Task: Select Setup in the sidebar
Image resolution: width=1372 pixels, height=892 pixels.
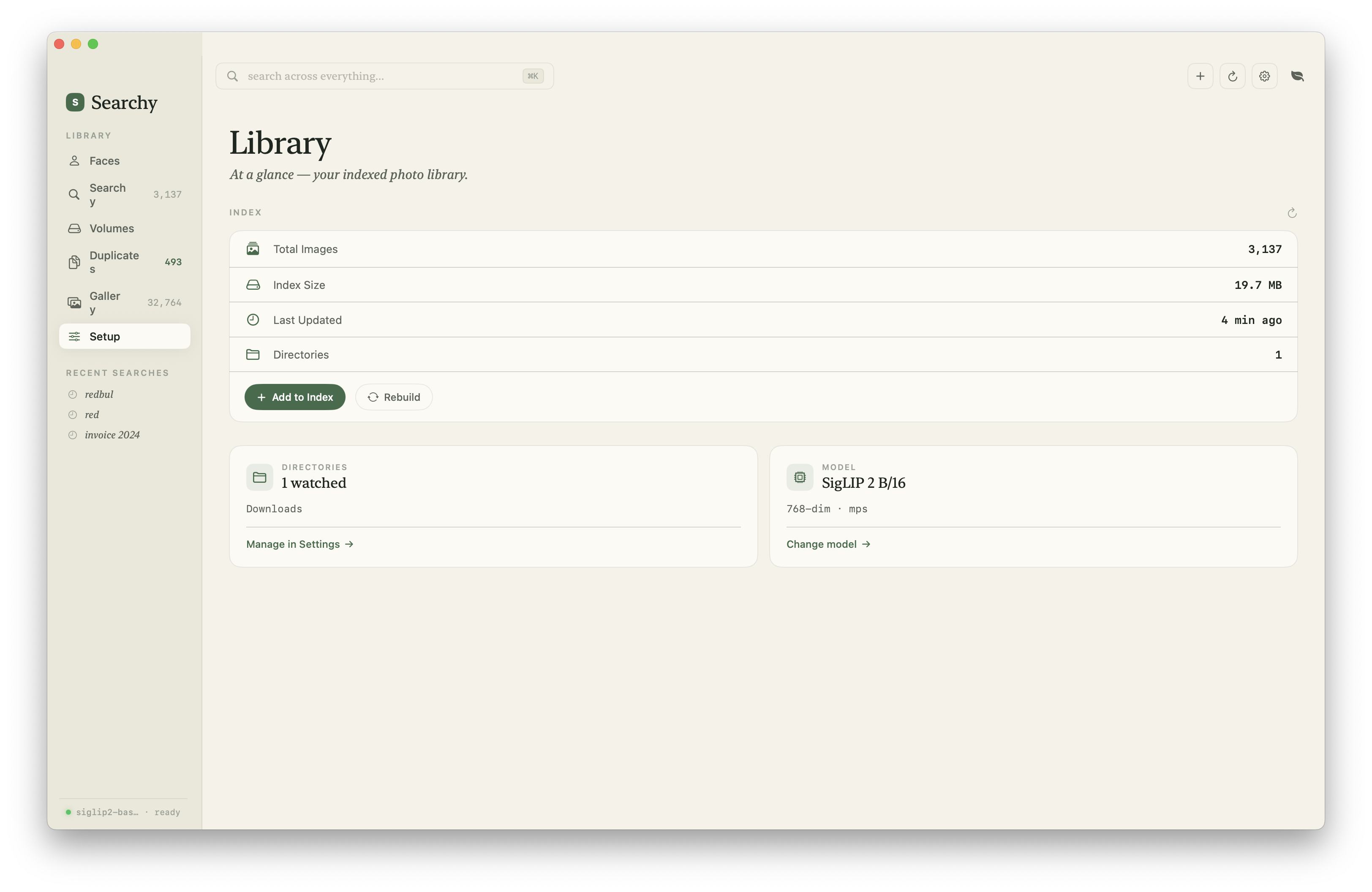Action: point(125,337)
